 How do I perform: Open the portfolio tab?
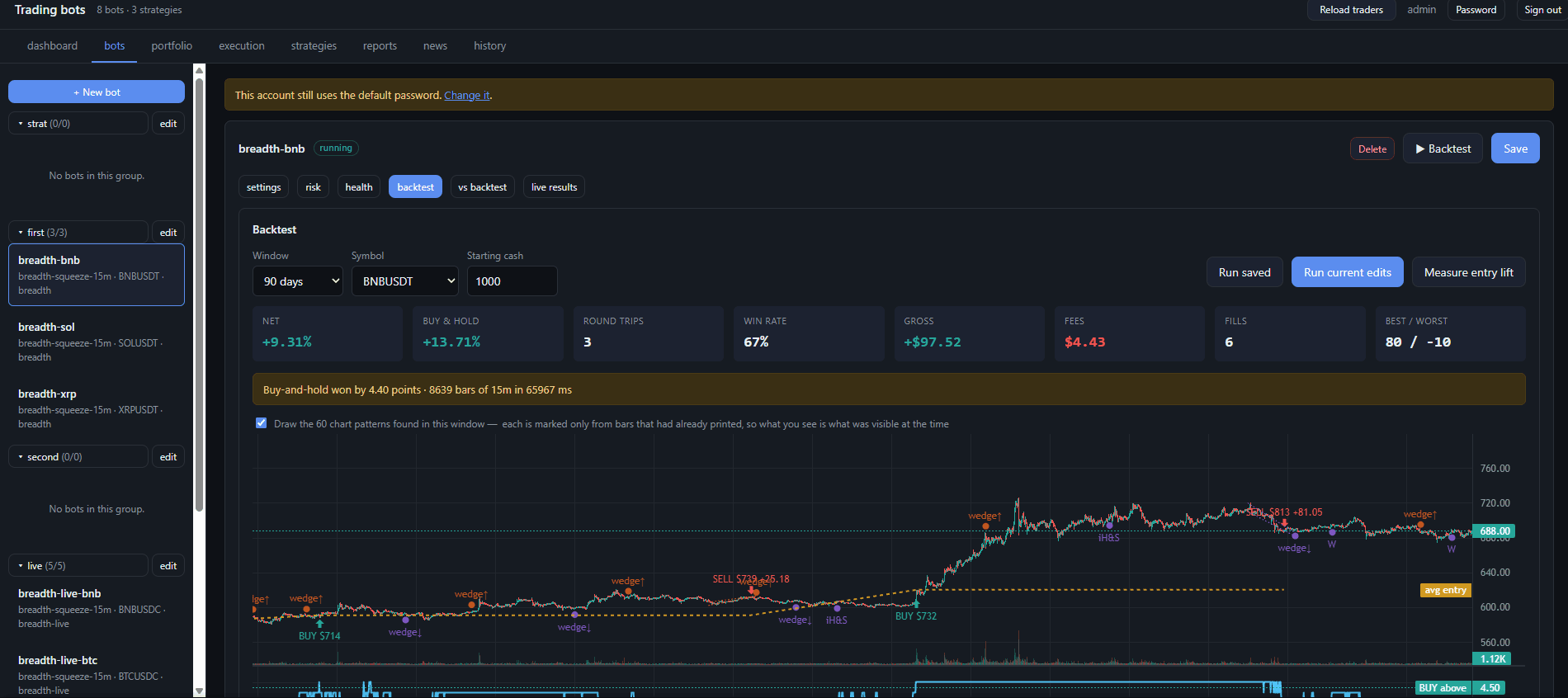point(172,45)
